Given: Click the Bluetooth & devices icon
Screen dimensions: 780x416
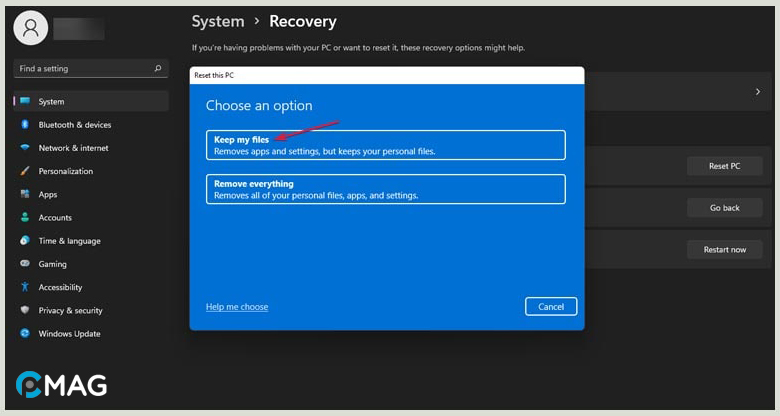Looking at the screenshot, I should point(25,124).
